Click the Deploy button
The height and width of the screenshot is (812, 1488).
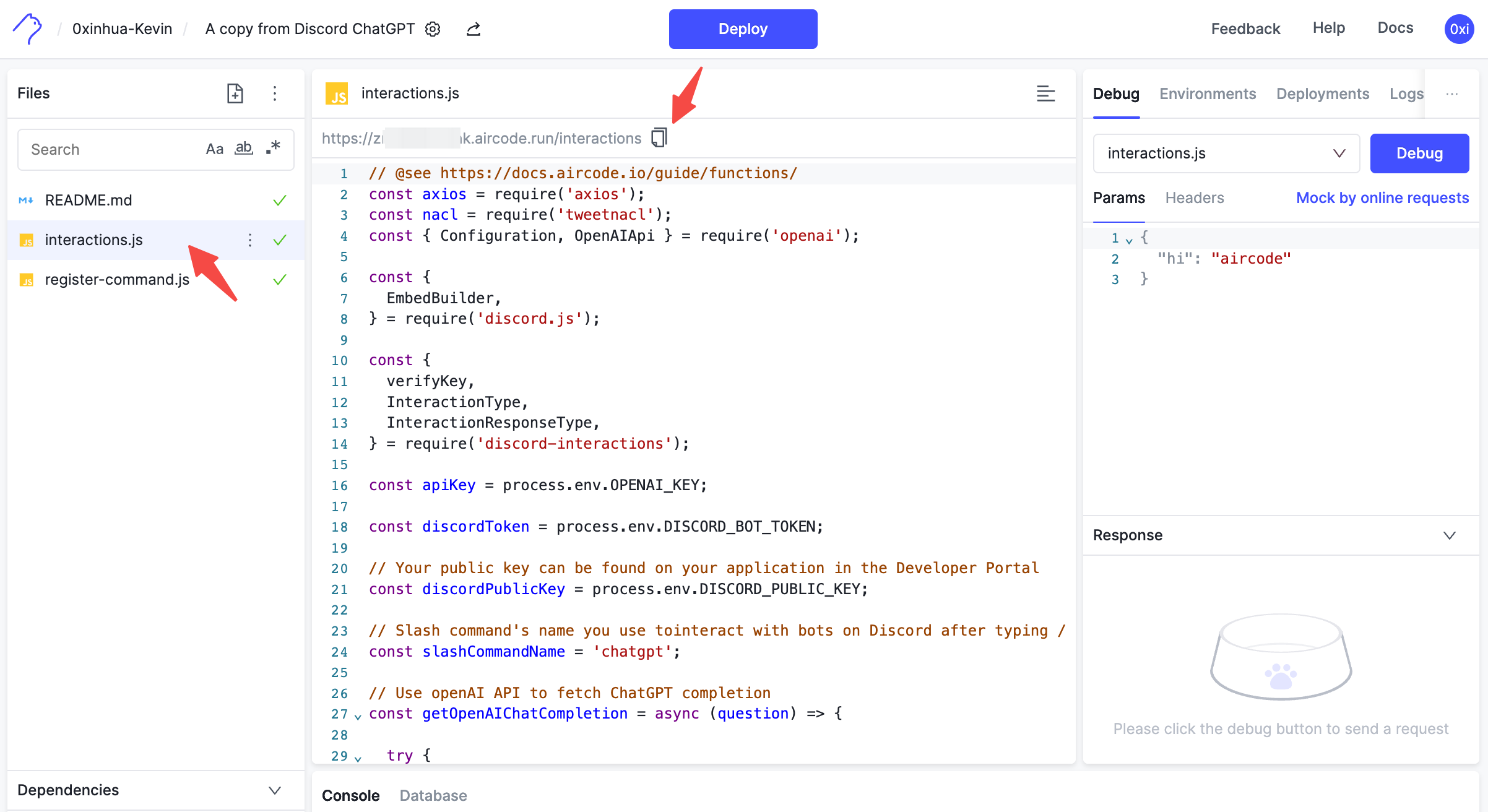pos(743,29)
